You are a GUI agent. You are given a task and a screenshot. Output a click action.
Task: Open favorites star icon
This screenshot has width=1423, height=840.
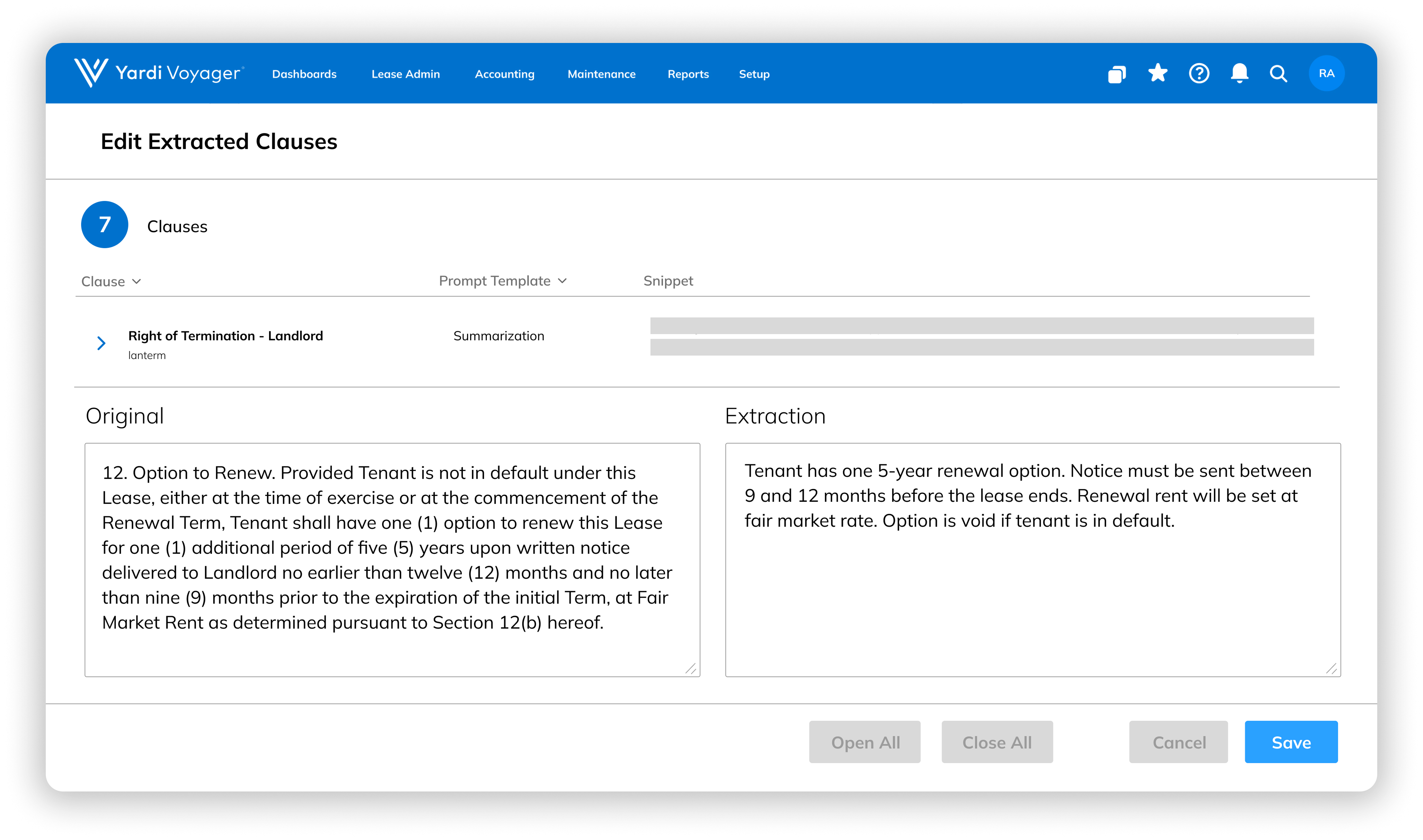pyautogui.click(x=1157, y=73)
